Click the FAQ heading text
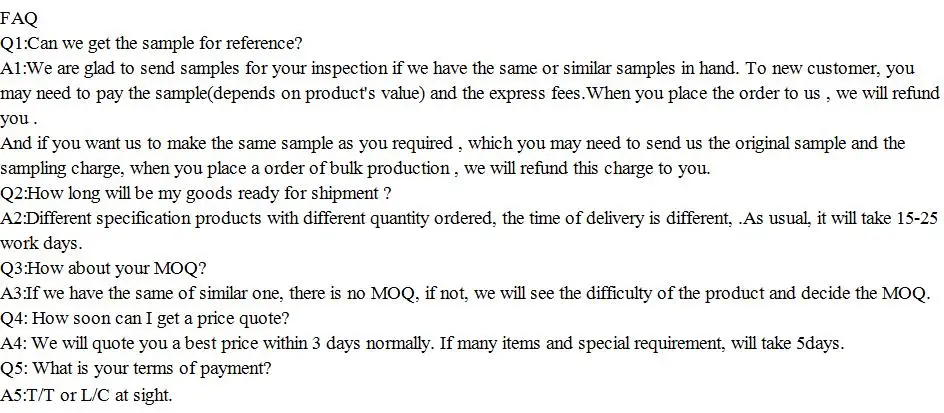Viewport: 944px width, 413px height. click(x=18, y=18)
